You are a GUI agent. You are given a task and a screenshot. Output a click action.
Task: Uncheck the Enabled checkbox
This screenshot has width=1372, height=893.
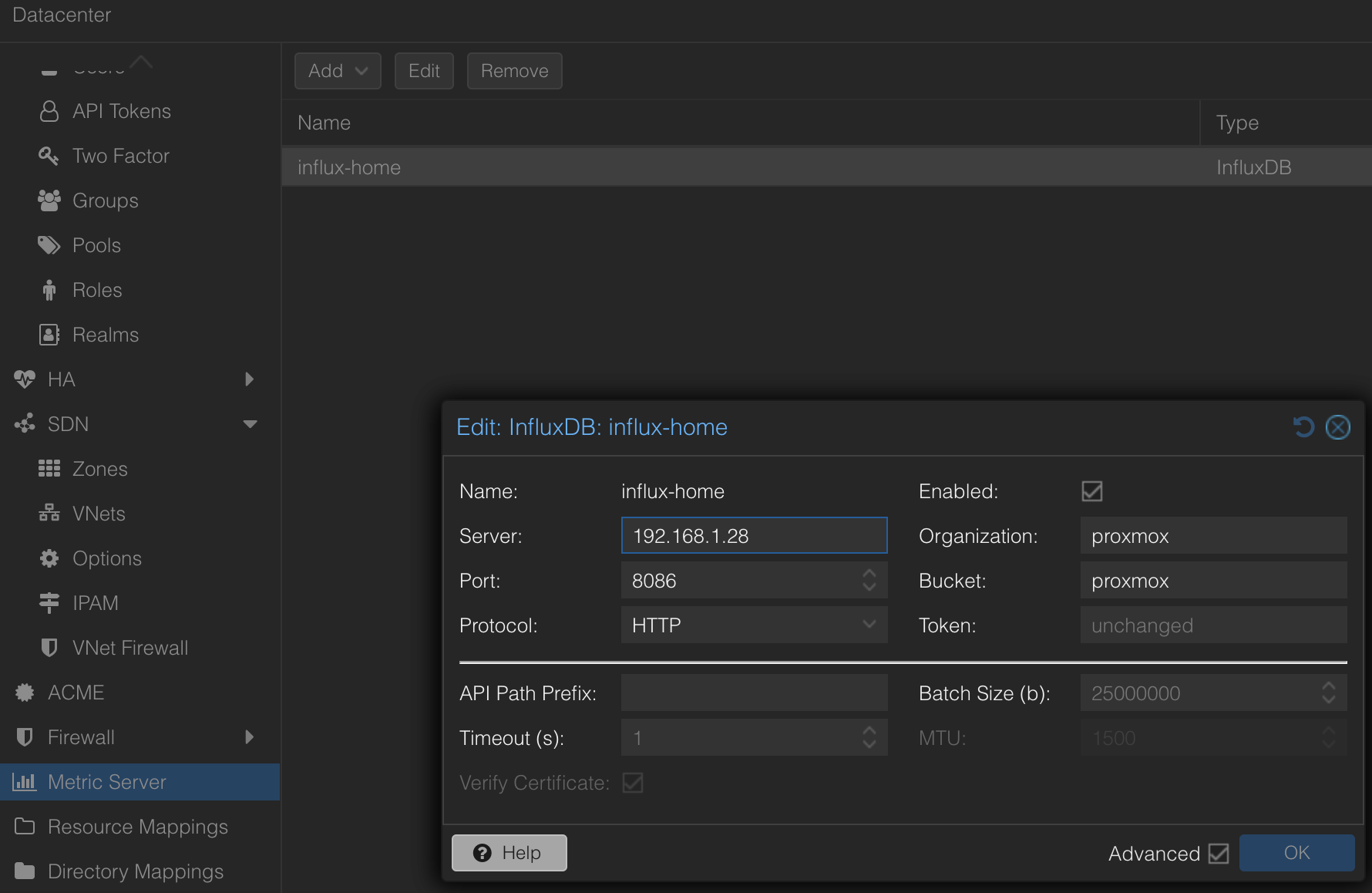1092,491
